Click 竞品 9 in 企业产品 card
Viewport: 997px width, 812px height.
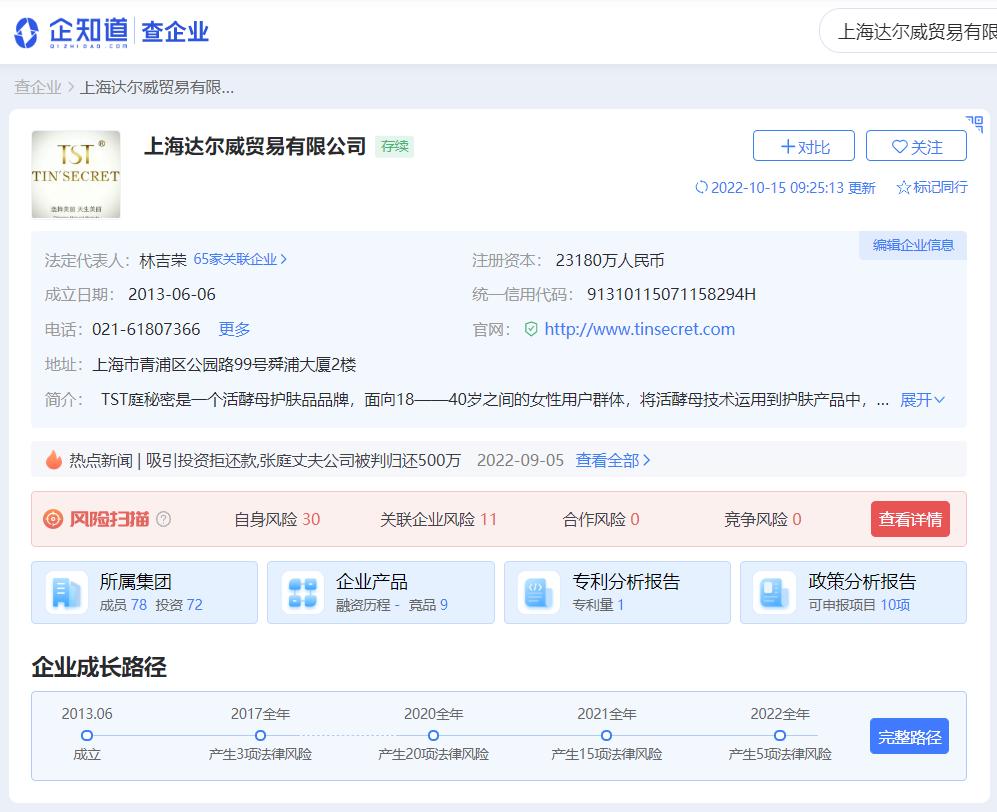pos(428,605)
